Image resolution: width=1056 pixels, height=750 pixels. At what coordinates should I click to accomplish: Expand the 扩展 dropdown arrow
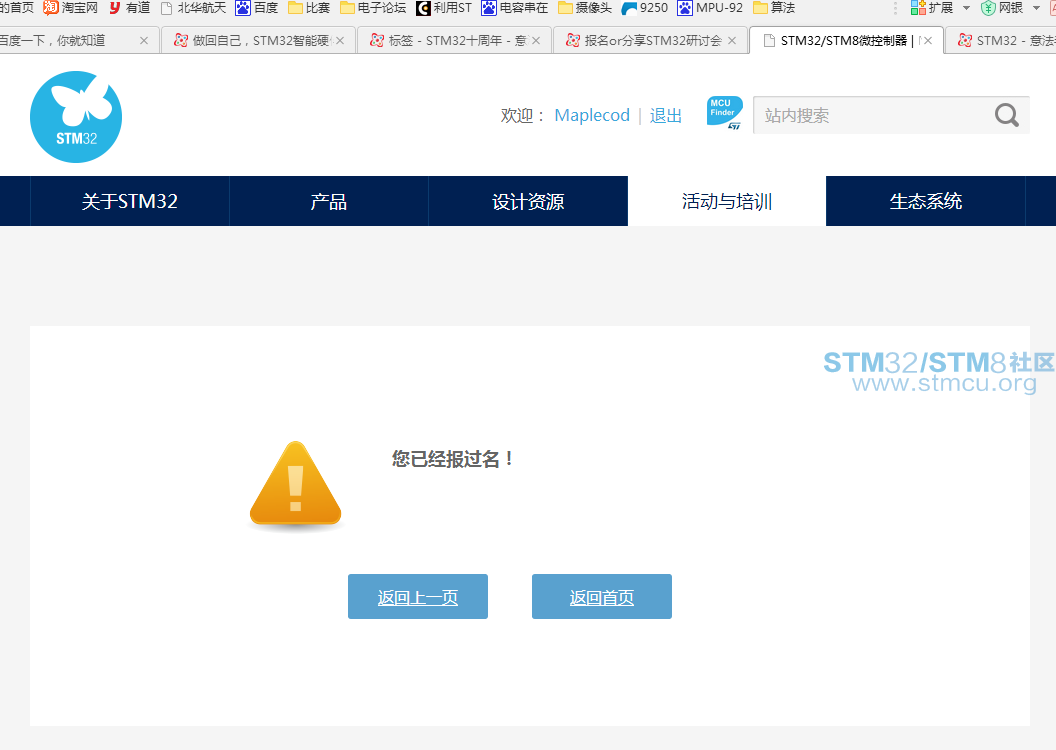[966, 8]
